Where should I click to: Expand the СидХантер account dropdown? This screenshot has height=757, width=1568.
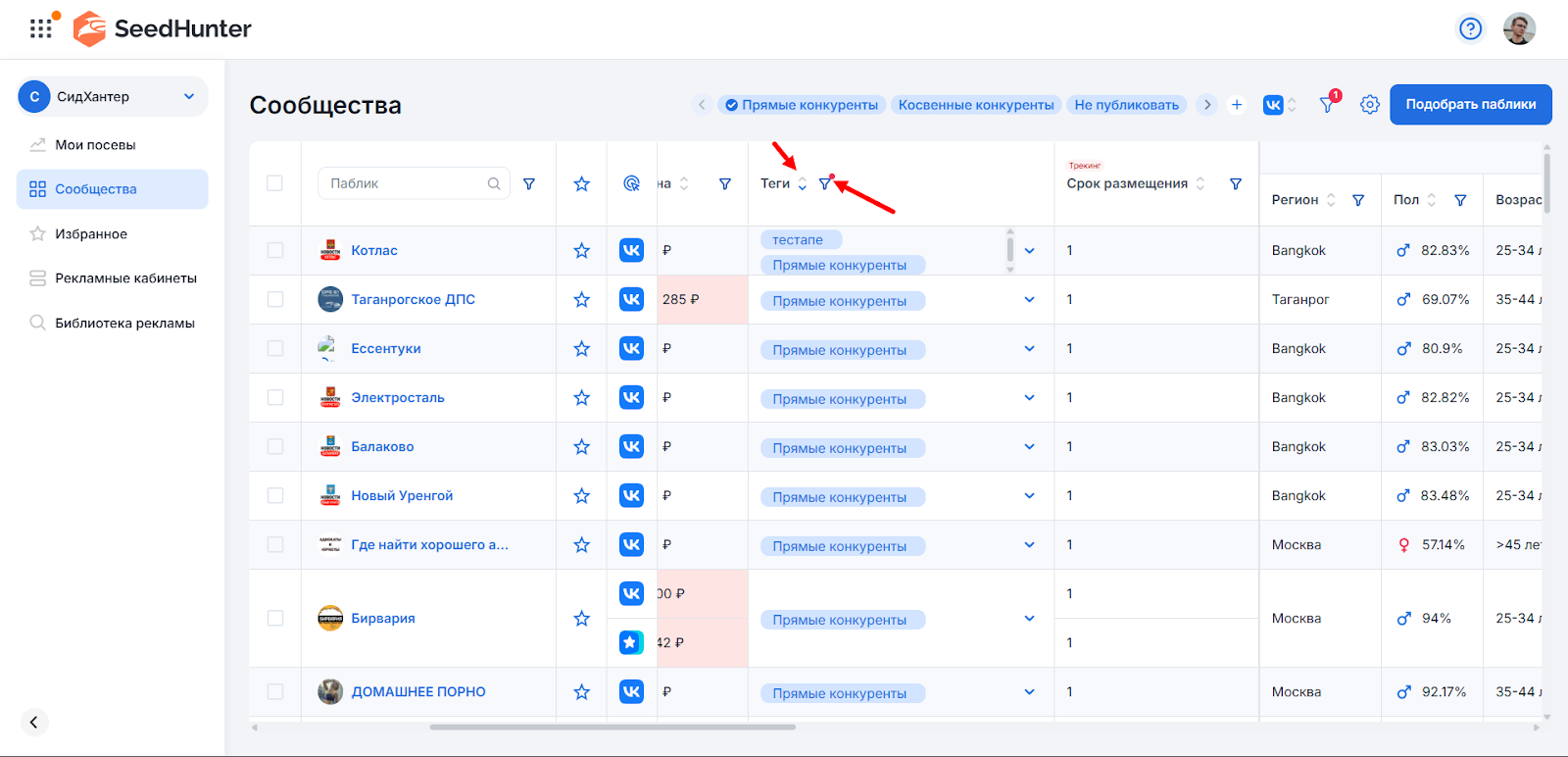(189, 96)
